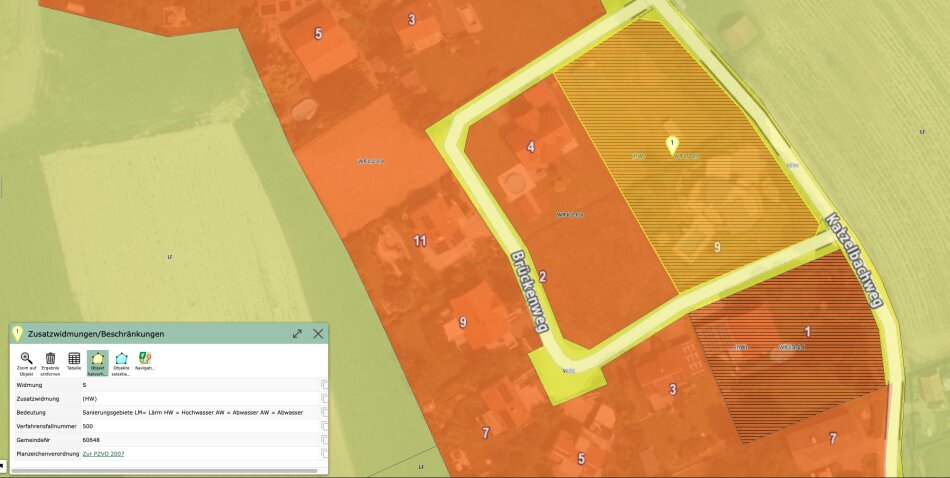Click the yellow pin in the panel header
Viewport: 950px width, 478px height.
point(18,334)
